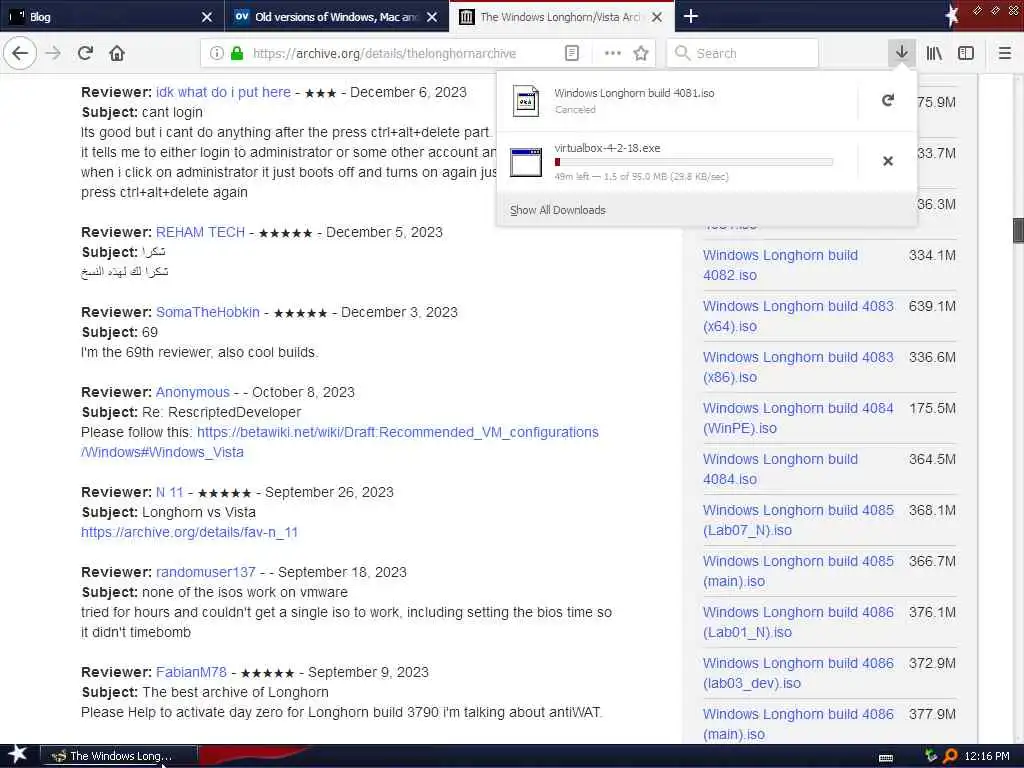This screenshot has width=1024, height=768.
Task: Bookmark this page with the star
Action: coord(641,54)
